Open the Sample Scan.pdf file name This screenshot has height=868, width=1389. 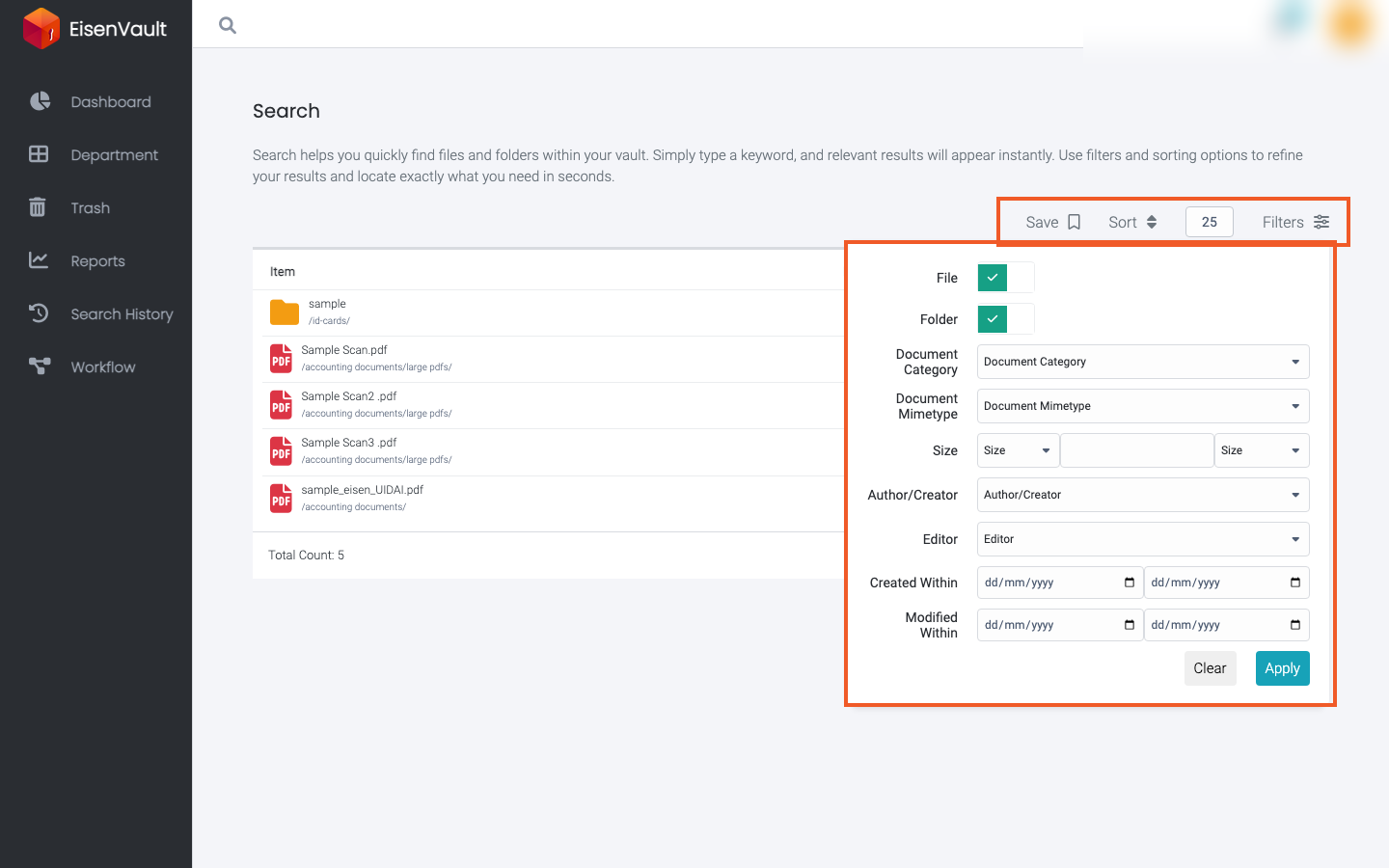[344, 350]
